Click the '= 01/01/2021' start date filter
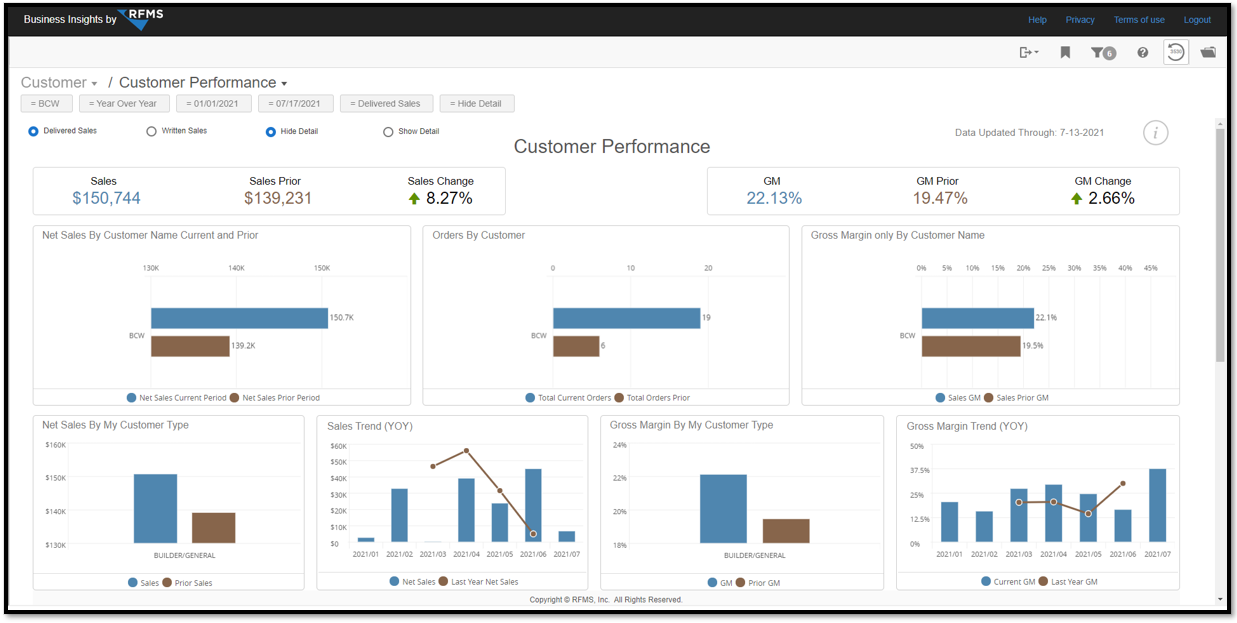 [x=214, y=103]
